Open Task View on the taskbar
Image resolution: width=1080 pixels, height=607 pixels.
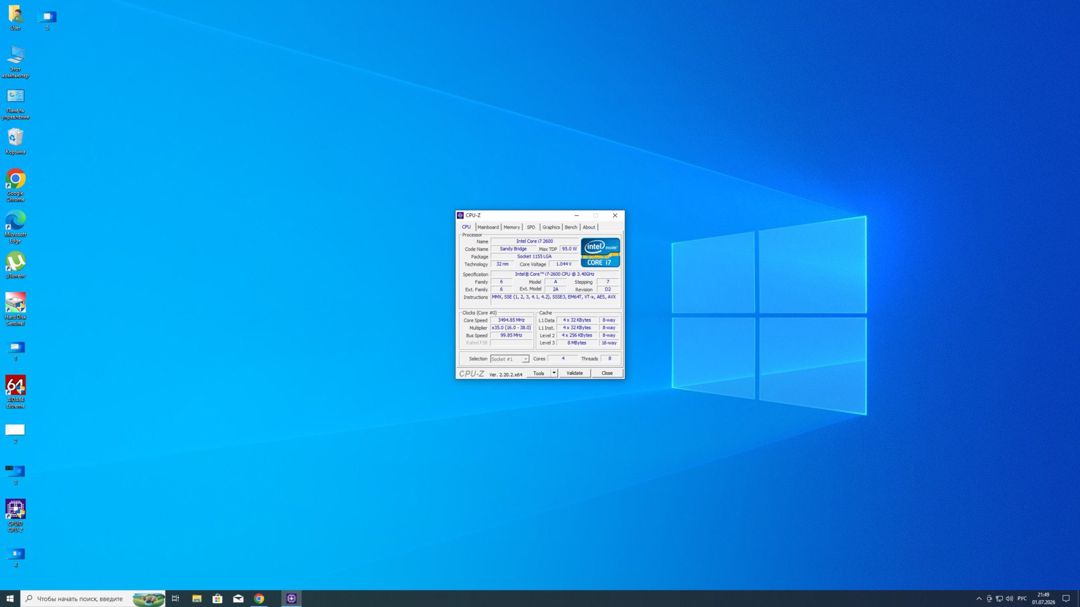point(175,599)
